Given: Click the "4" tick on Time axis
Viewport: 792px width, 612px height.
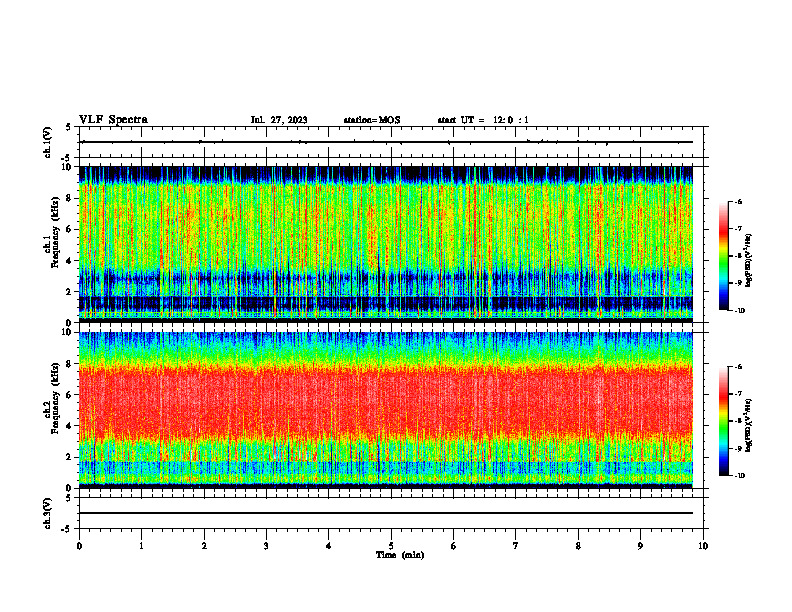Looking at the screenshot, I should point(329,546).
